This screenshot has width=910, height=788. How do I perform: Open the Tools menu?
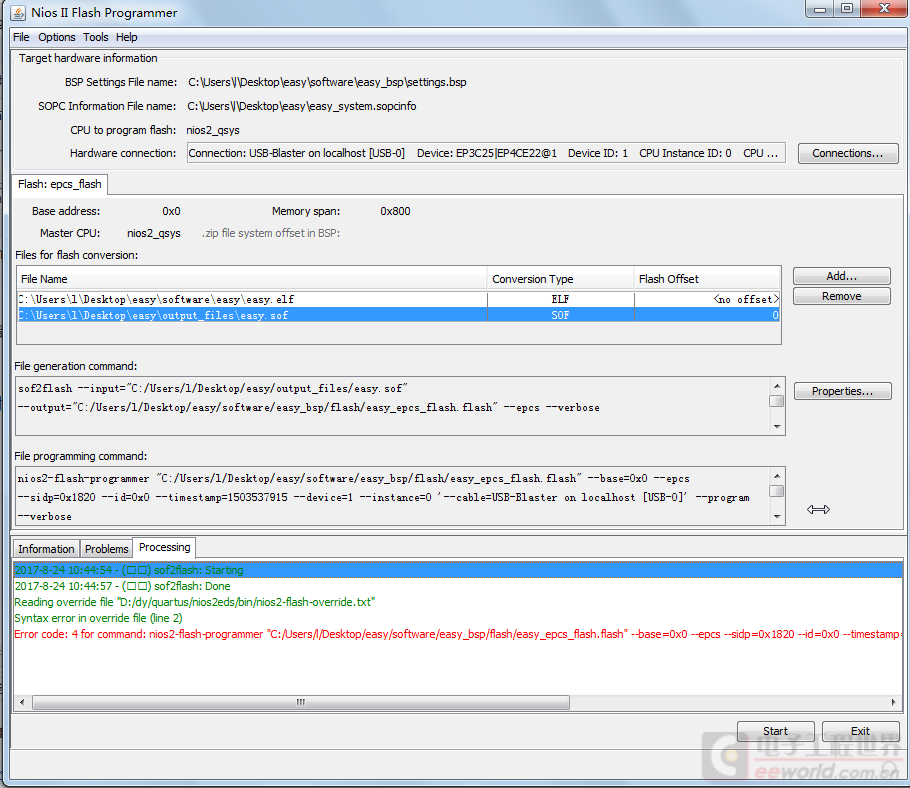pos(96,37)
